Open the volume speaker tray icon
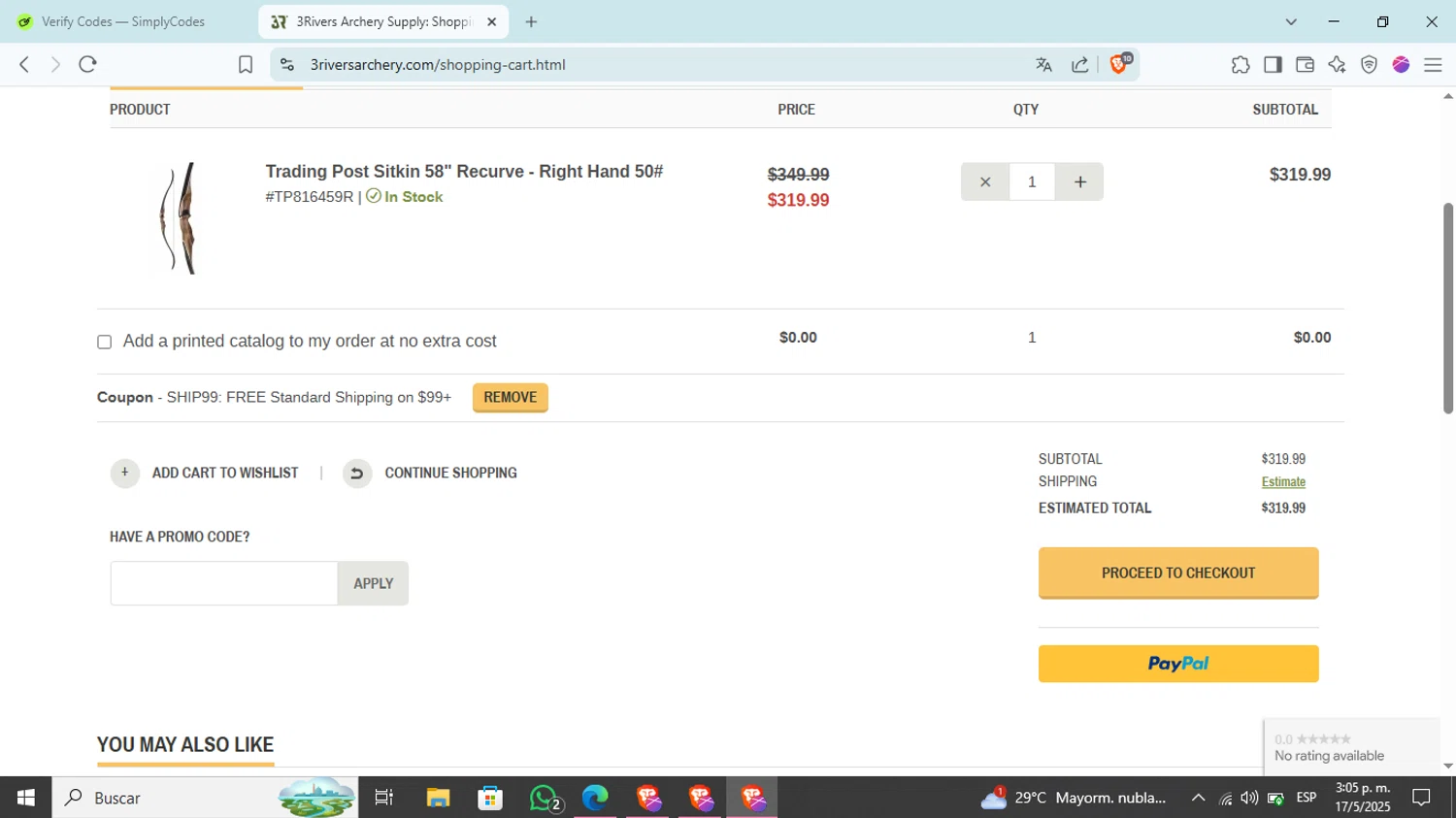 [x=1249, y=798]
